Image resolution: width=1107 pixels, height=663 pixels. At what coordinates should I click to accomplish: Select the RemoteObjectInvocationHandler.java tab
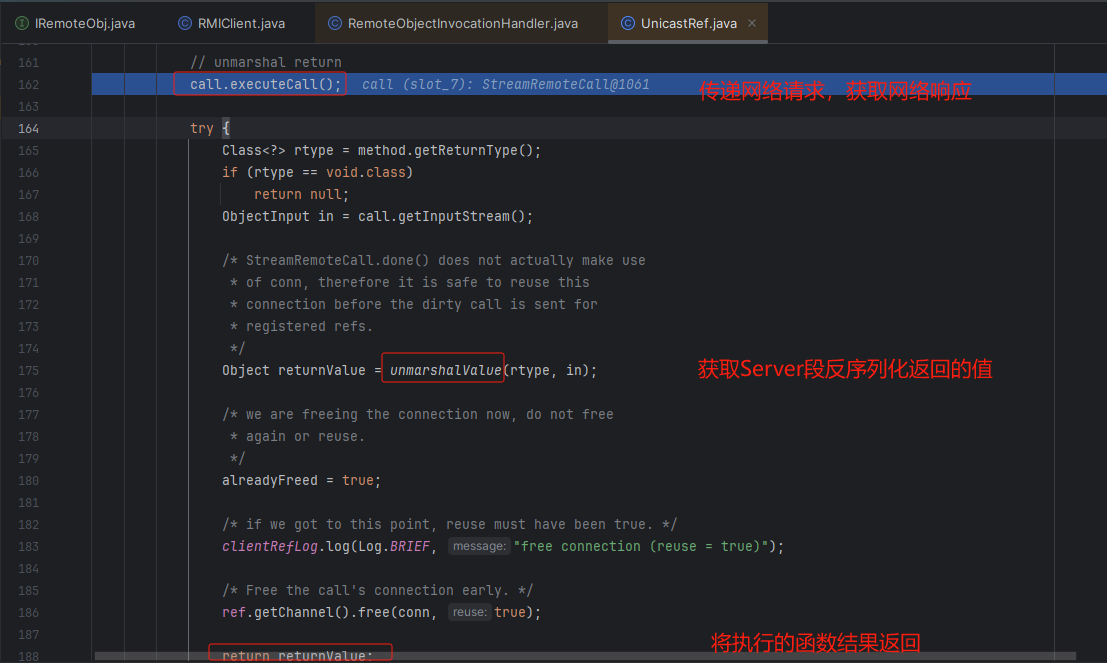462,23
